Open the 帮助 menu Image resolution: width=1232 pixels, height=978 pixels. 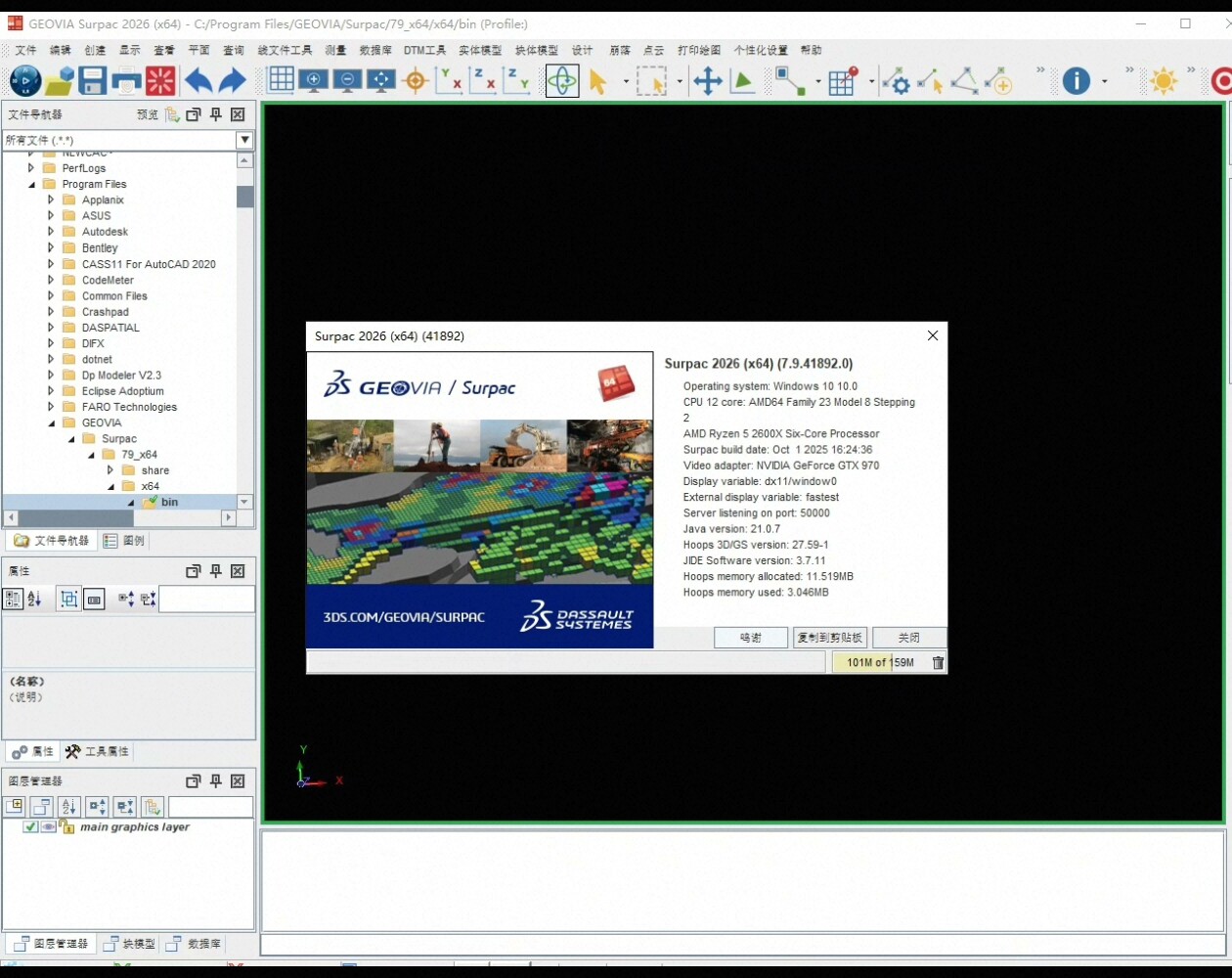coord(812,50)
